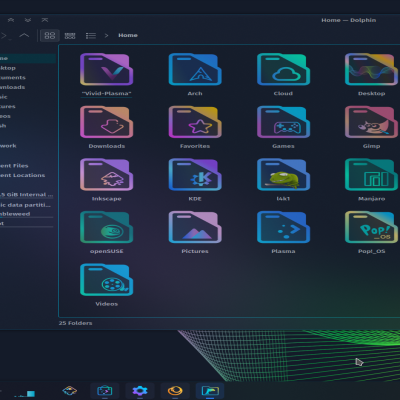Click the double down-chevron title bar button
Viewport: 400px width, 400px height.
click(x=28, y=20)
